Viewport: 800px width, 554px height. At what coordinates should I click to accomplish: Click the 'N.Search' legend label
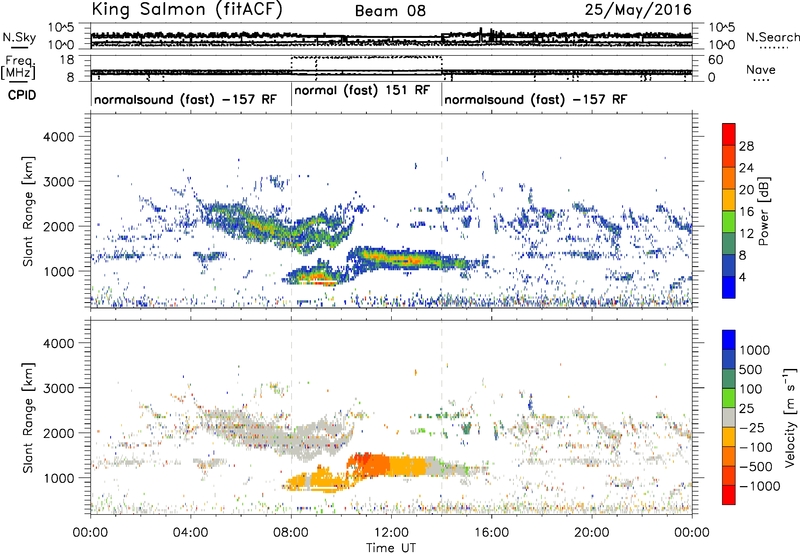[x=772, y=37]
